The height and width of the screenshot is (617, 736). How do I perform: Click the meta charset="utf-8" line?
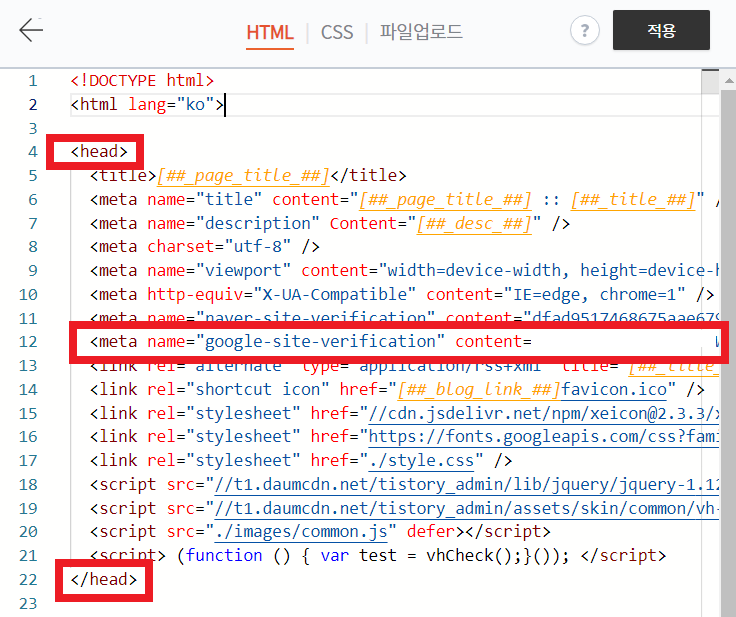click(x=205, y=247)
